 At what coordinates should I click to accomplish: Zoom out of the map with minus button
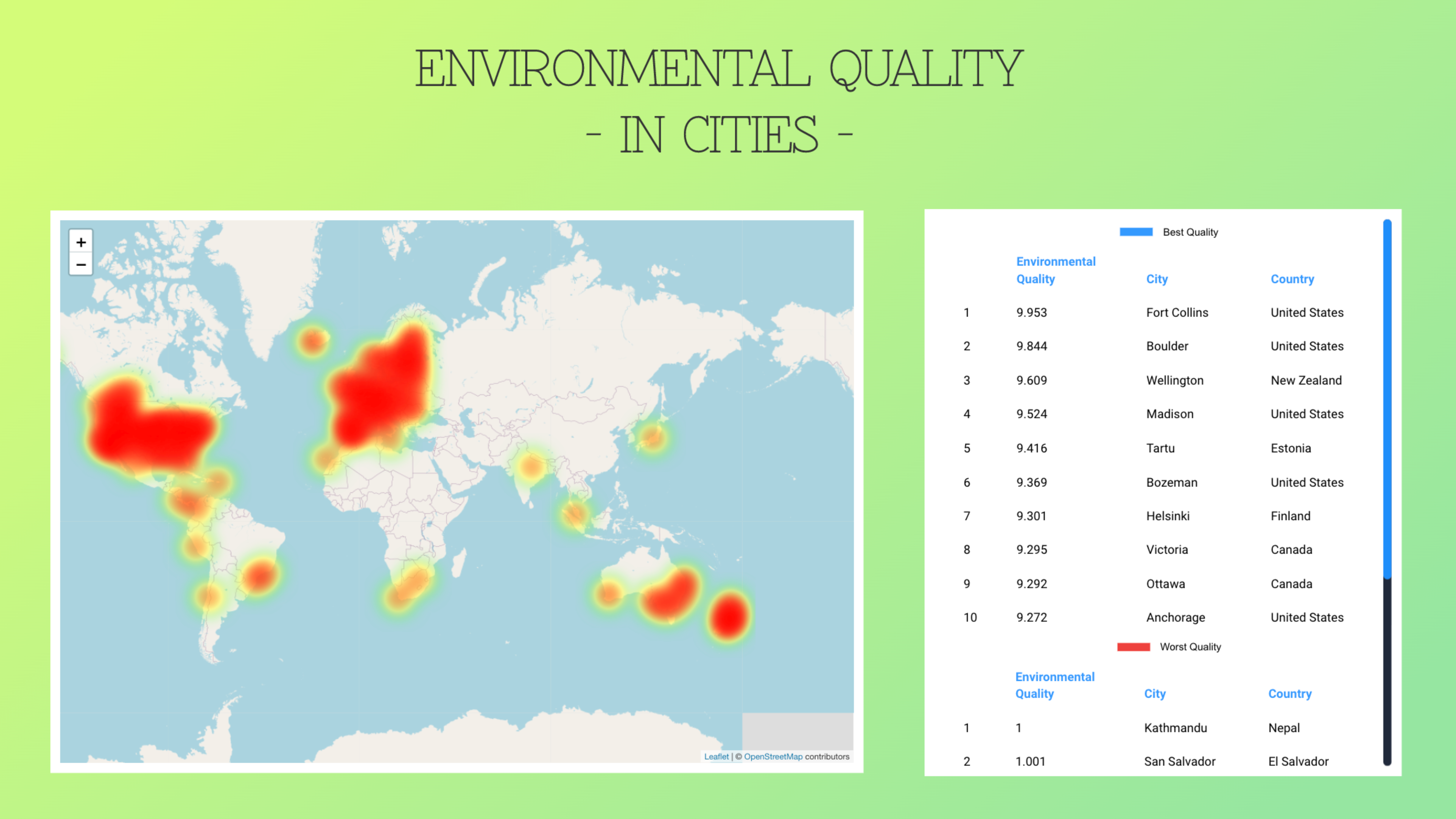pos(81,264)
